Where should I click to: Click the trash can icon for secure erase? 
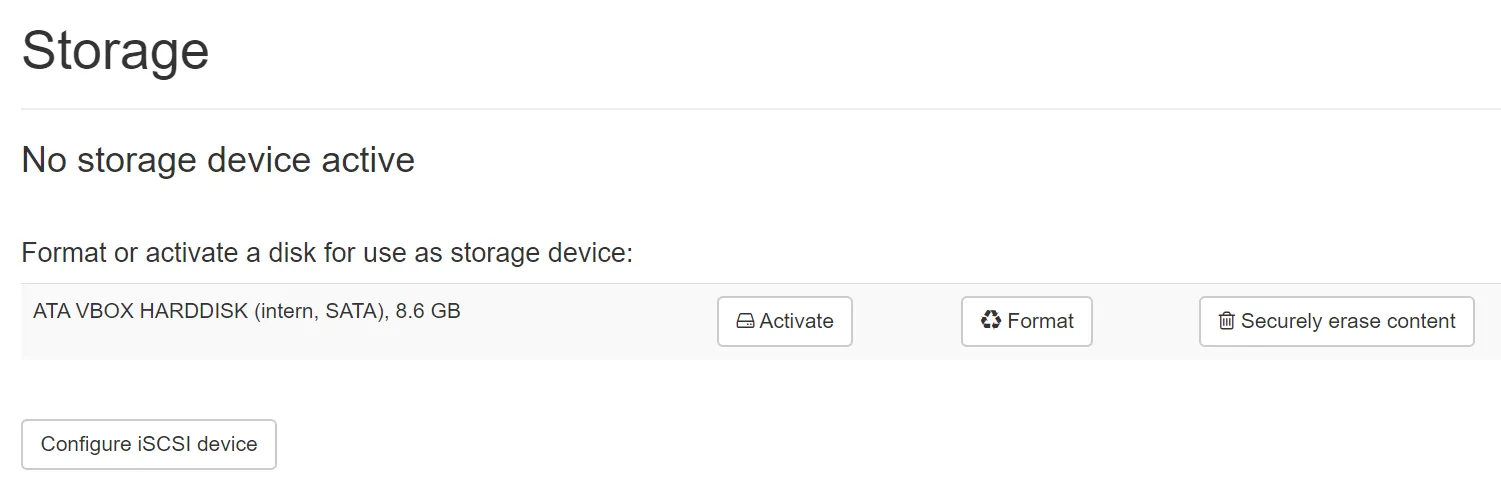pyautogui.click(x=1226, y=322)
